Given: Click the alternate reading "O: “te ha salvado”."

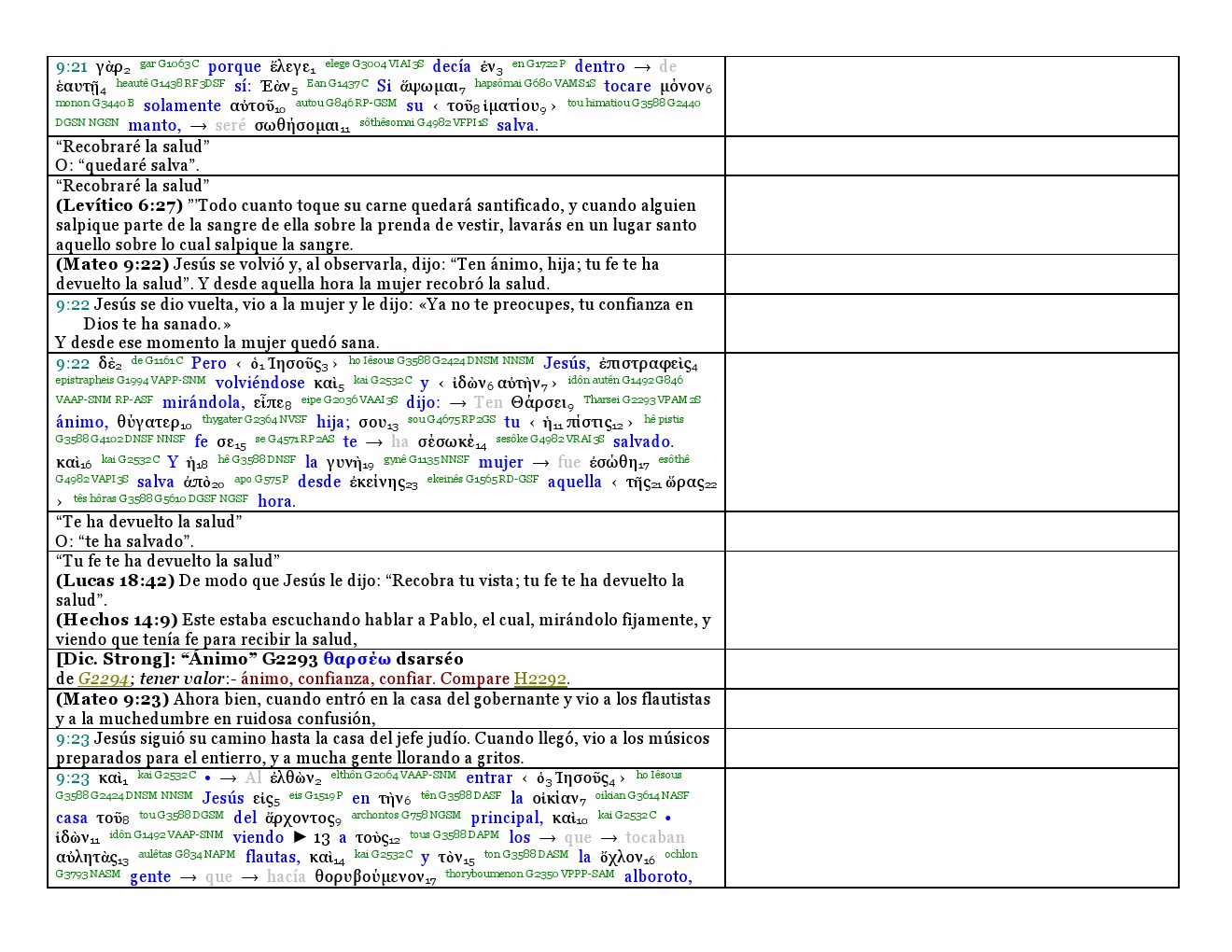Looking at the screenshot, I should click(x=125, y=541).
